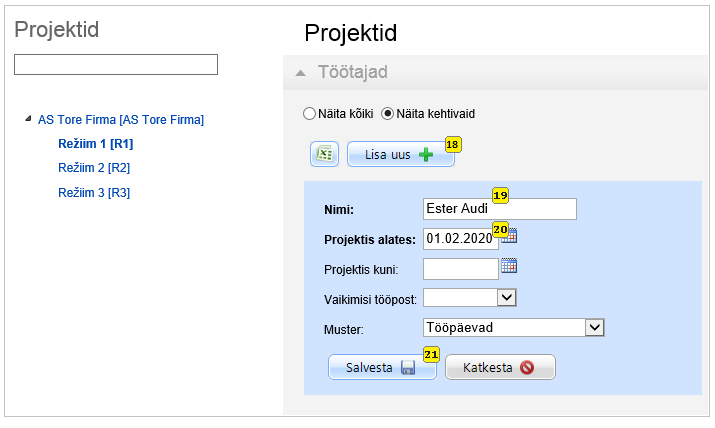Open calendar for Projektis alates date
Screen dimensions: 715x428
tap(510, 237)
